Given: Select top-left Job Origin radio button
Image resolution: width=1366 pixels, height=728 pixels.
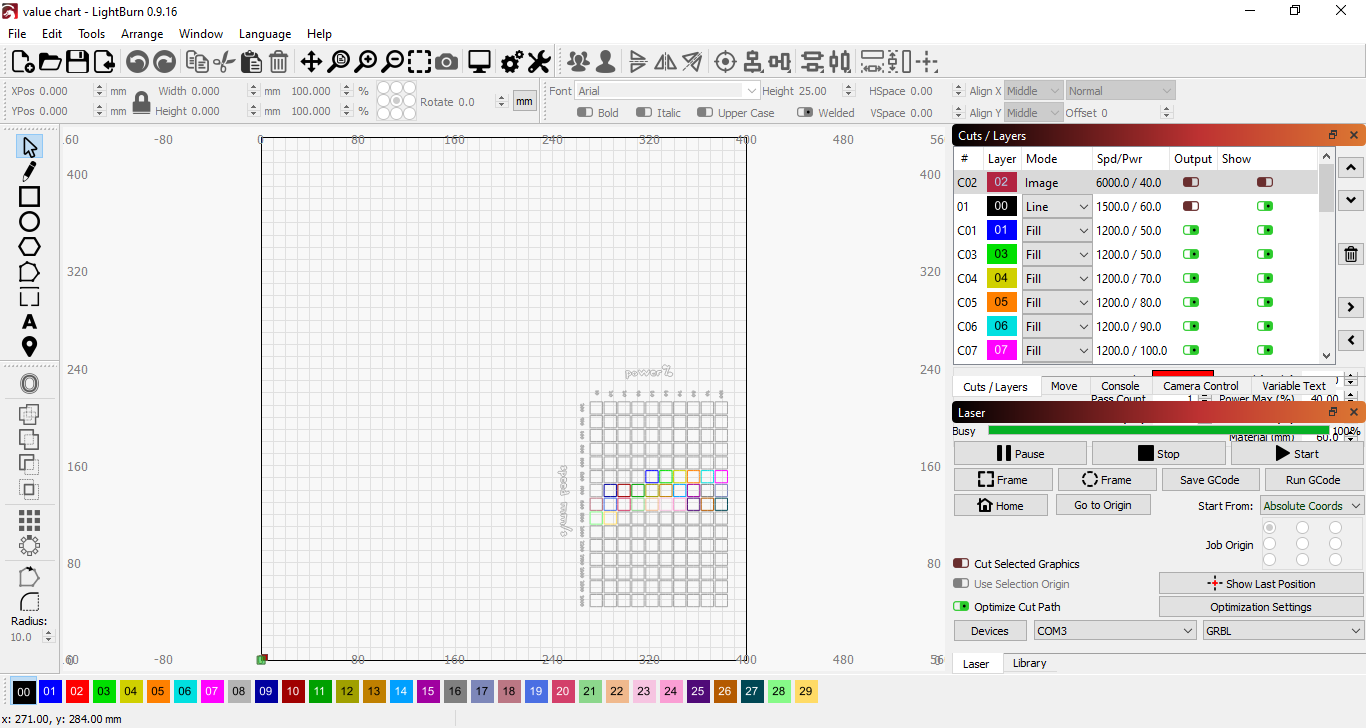Looking at the screenshot, I should point(1270,527).
